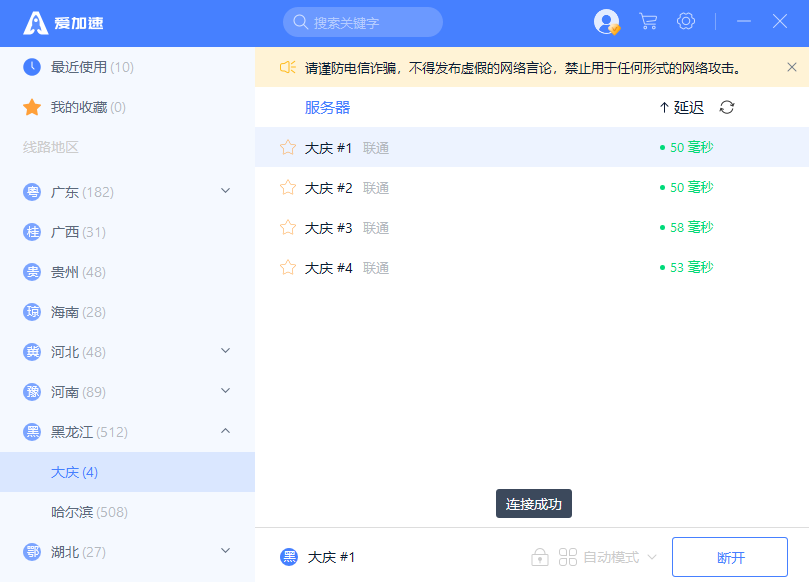This screenshot has width=809, height=582.
Task: Click the grid icon beside 自动模式
Action: (x=568, y=557)
